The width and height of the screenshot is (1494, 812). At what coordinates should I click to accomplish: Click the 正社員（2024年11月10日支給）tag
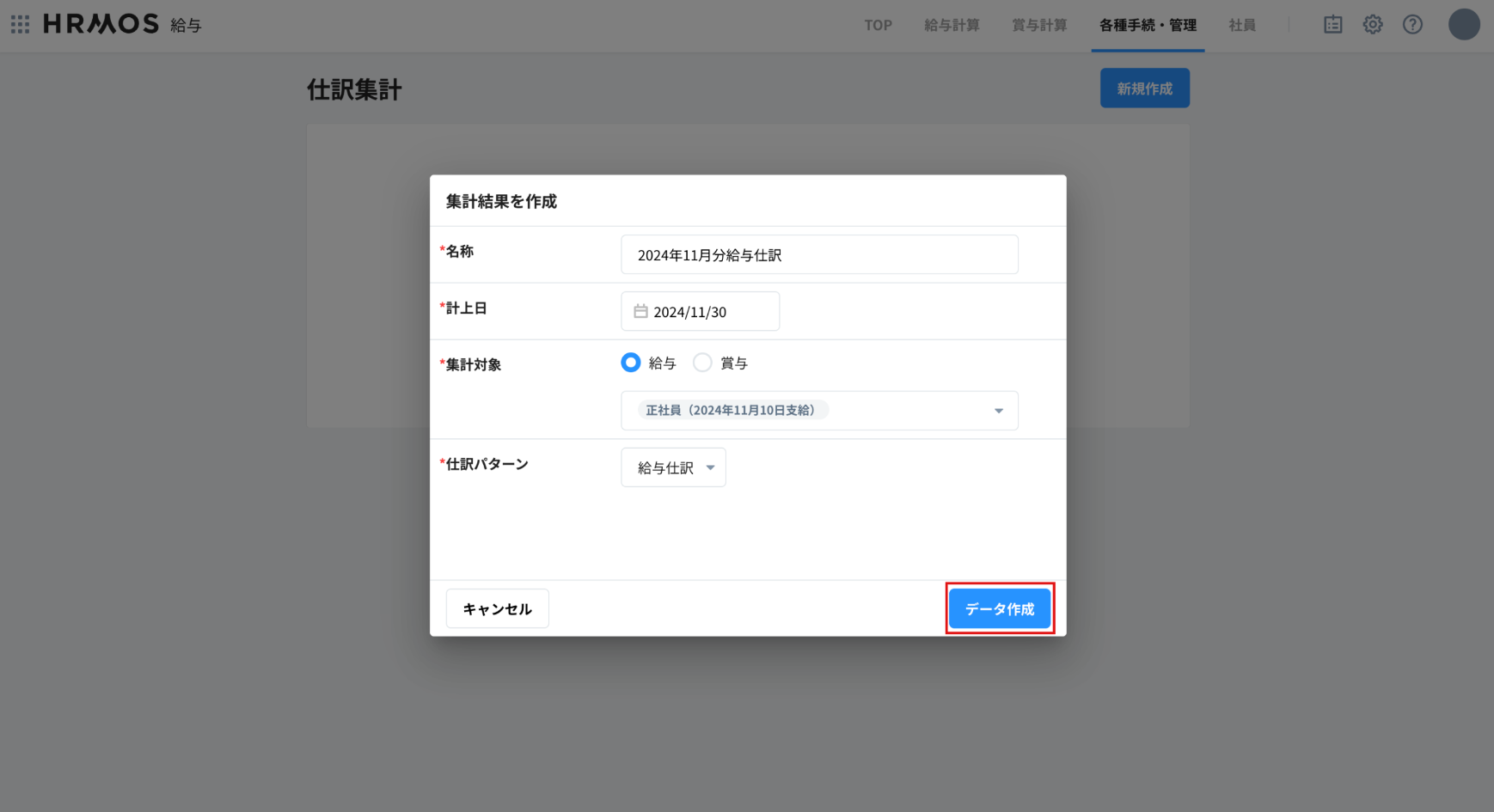731,411
